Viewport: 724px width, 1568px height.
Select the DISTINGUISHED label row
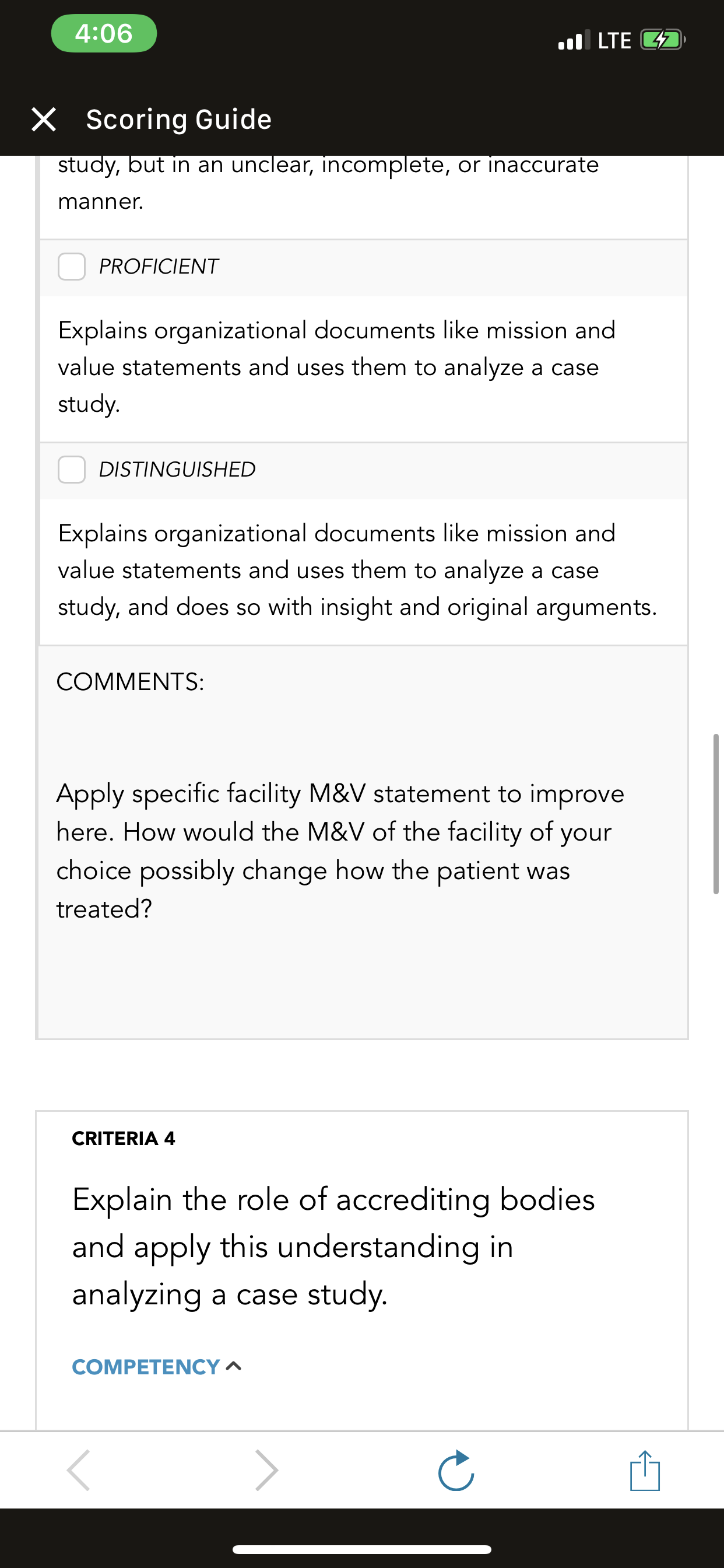[x=364, y=471]
